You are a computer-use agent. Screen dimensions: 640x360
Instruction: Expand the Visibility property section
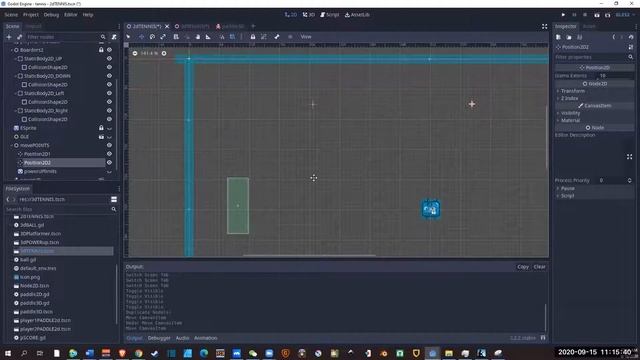594,113
